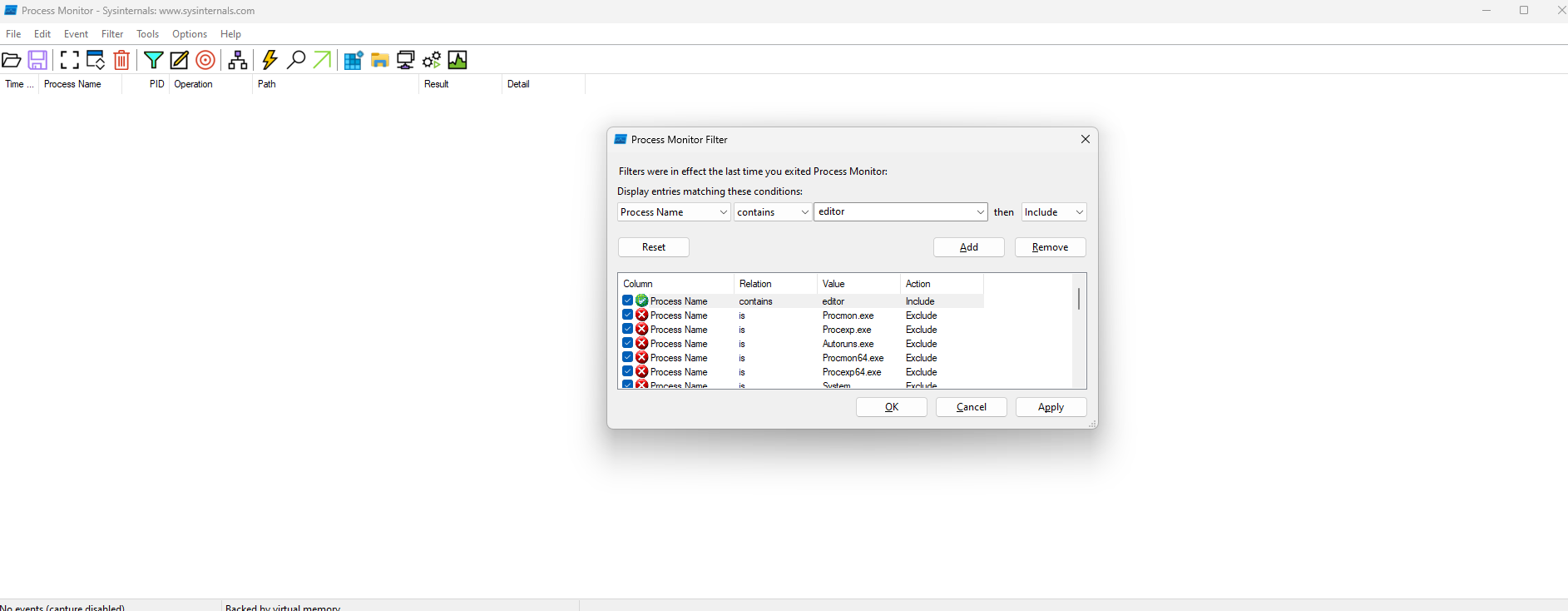Click the Process Monitor Filter dialog title icon
Viewport: 1568px width, 611px height.
point(621,139)
